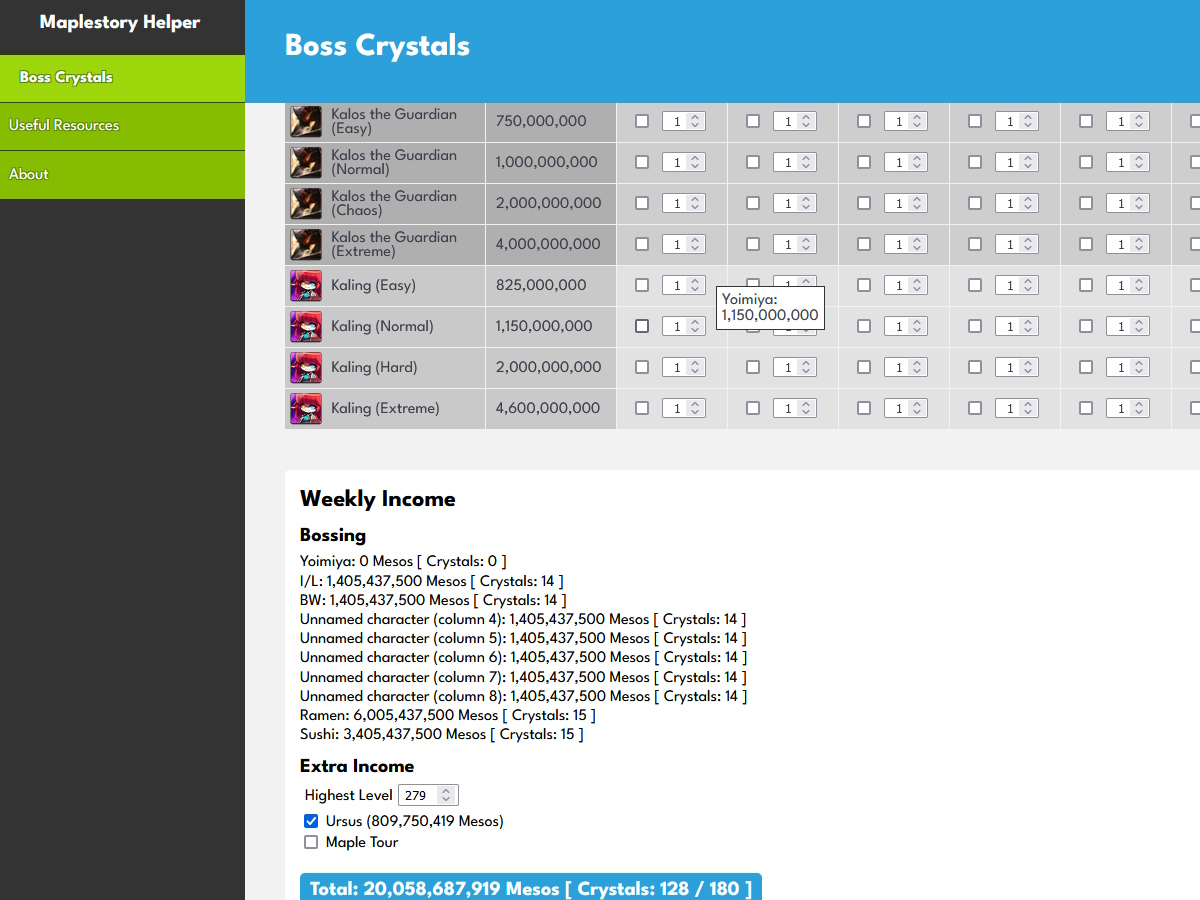Click the Maplestory Helper site title
The width and height of the screenshot is (1200, 900).
click(x=120, y=22)
